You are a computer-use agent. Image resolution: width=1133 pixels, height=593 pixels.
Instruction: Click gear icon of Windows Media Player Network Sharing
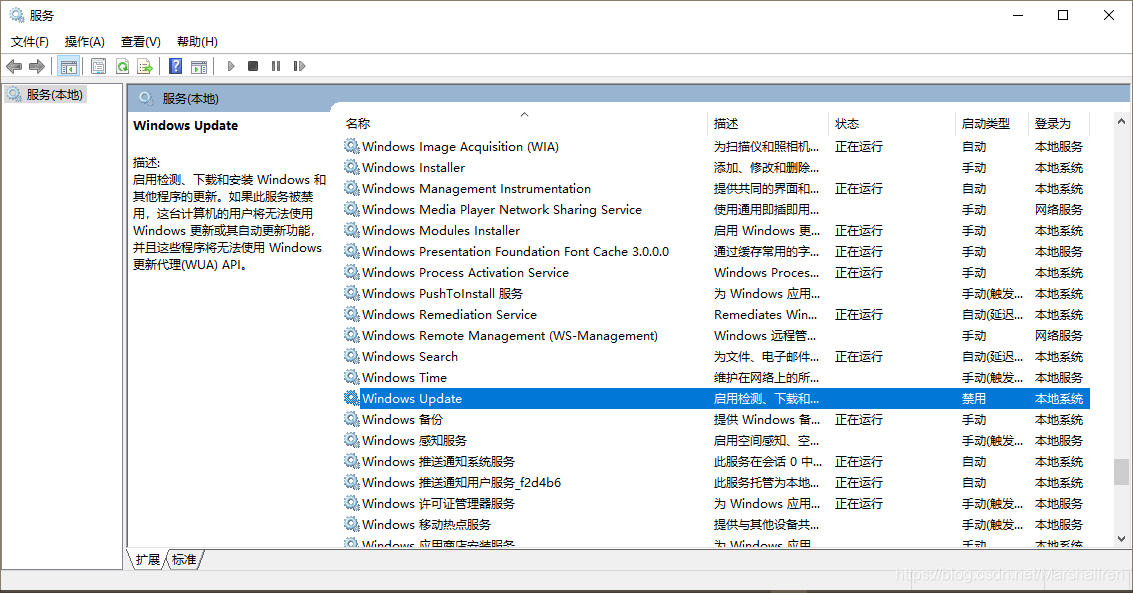(x=351, y=209)
